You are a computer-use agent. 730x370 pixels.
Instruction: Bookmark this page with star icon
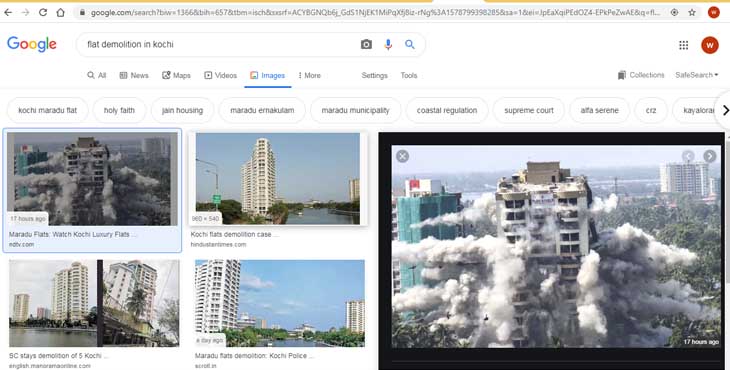coord(692,13)
